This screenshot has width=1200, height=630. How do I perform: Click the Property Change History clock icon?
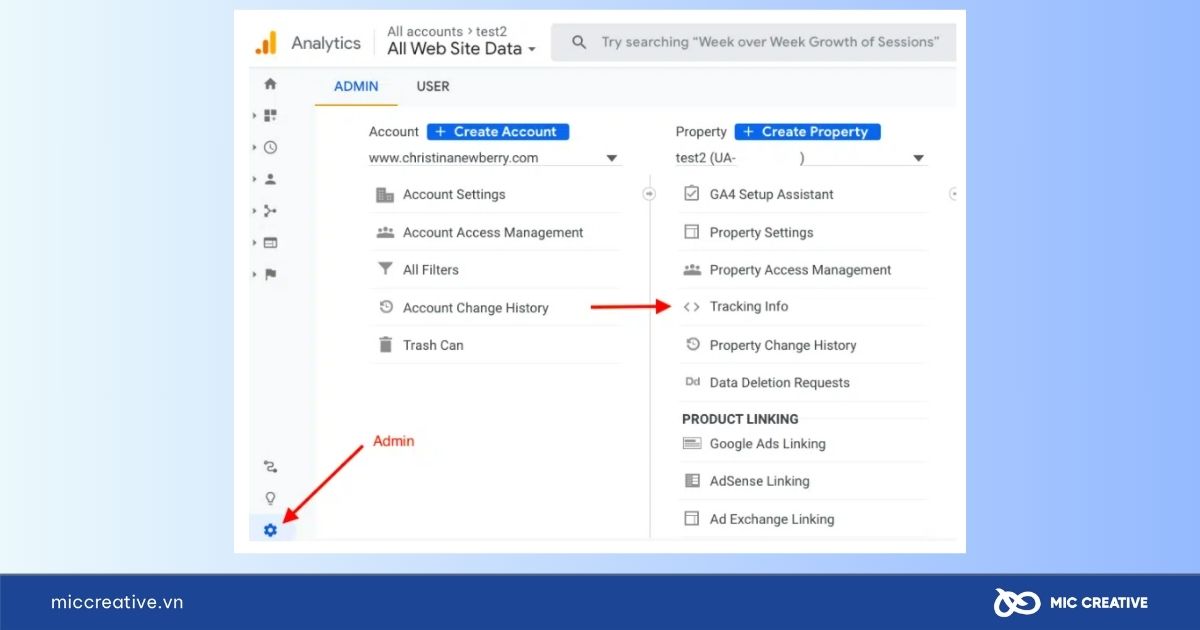pos(691,345)
